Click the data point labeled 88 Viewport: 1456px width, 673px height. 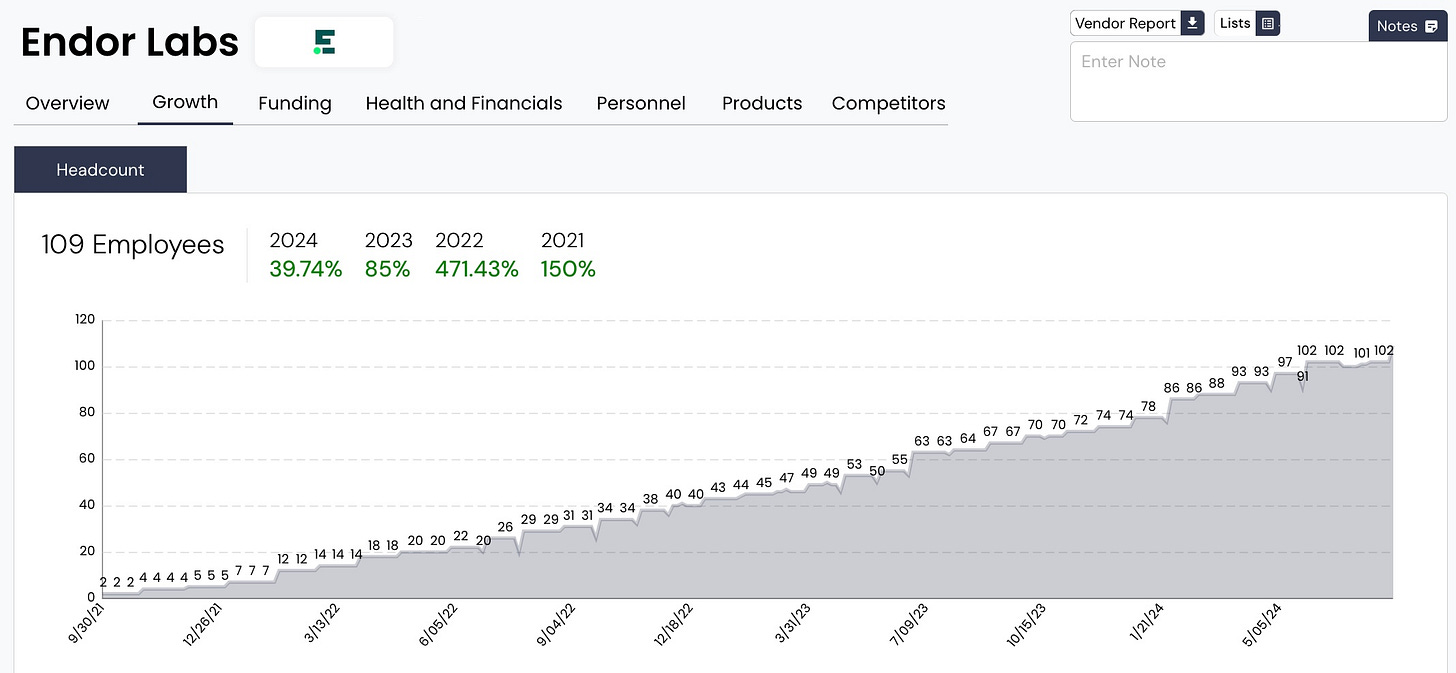tap(1216, 382)
